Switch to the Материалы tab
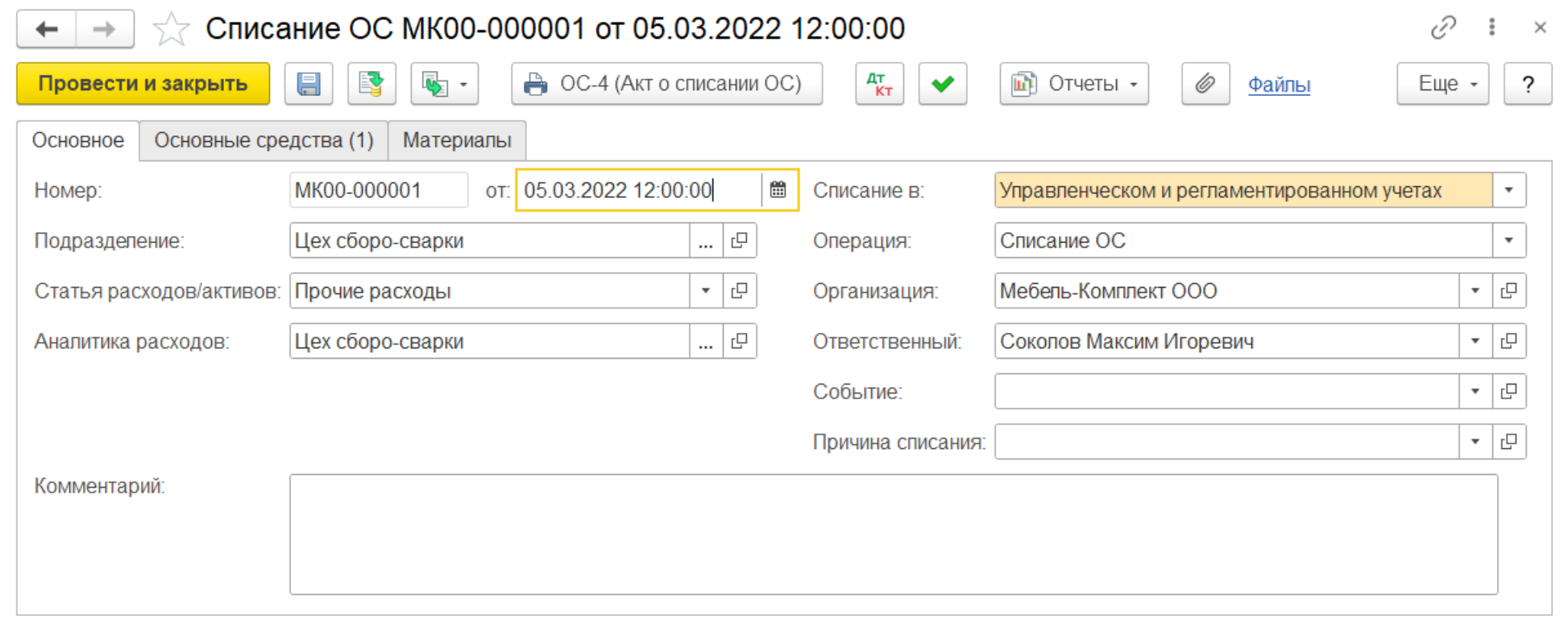The image size is (1568, 628). click(x=457, y=140)
